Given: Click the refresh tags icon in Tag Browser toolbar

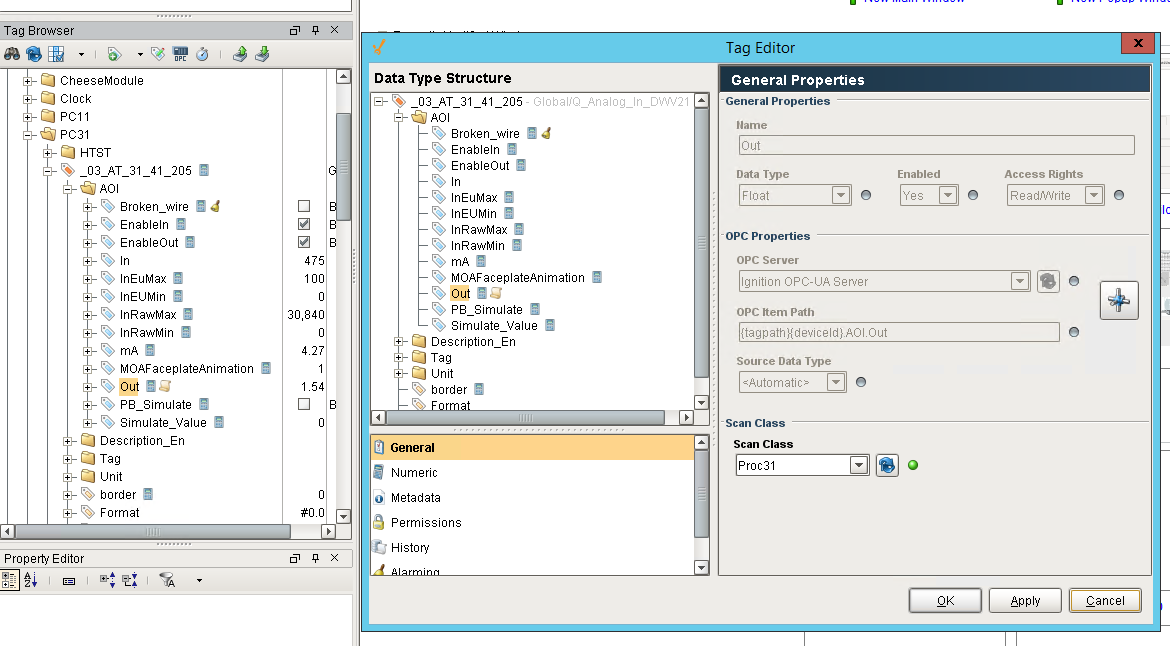Looking at the screenshot, I should tap(34, 54).
